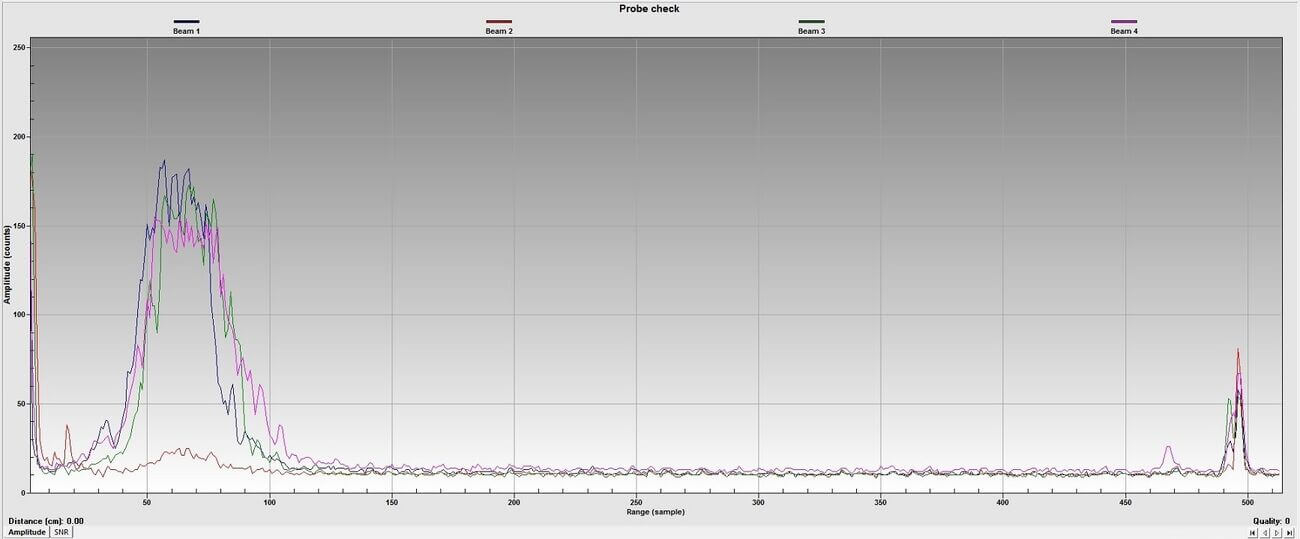Click the Beam 1 legend label
The image size is (1300, 539).
point(187,31)
